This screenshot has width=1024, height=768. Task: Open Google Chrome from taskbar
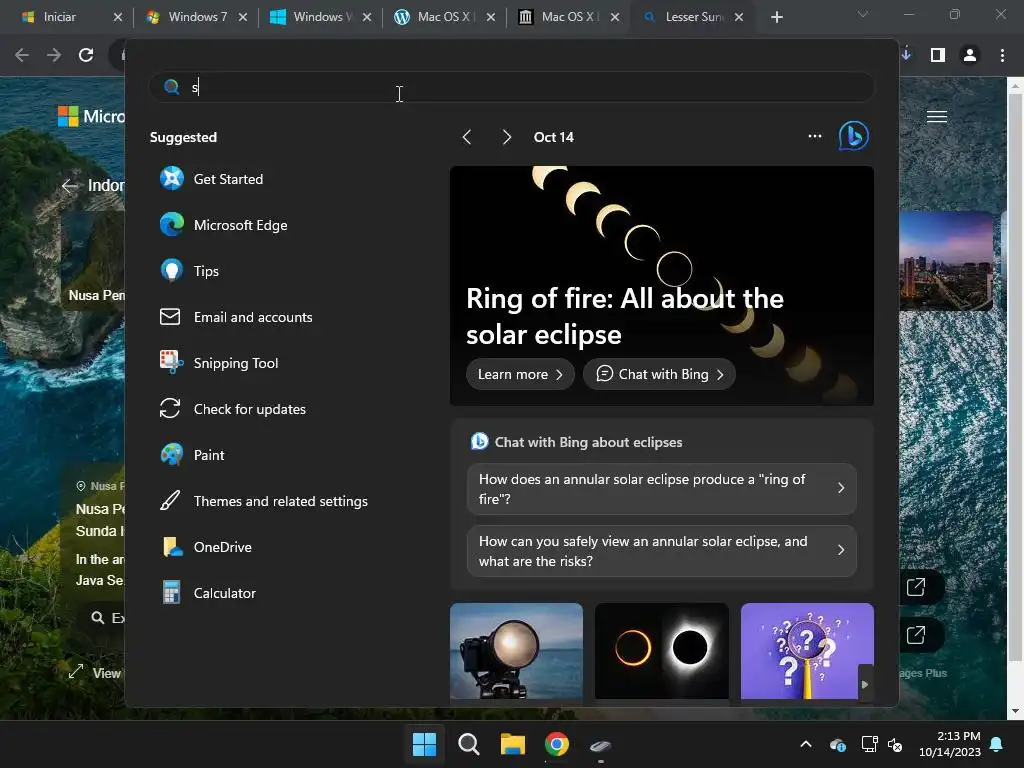pyautogui.click(x=556, y=744)
